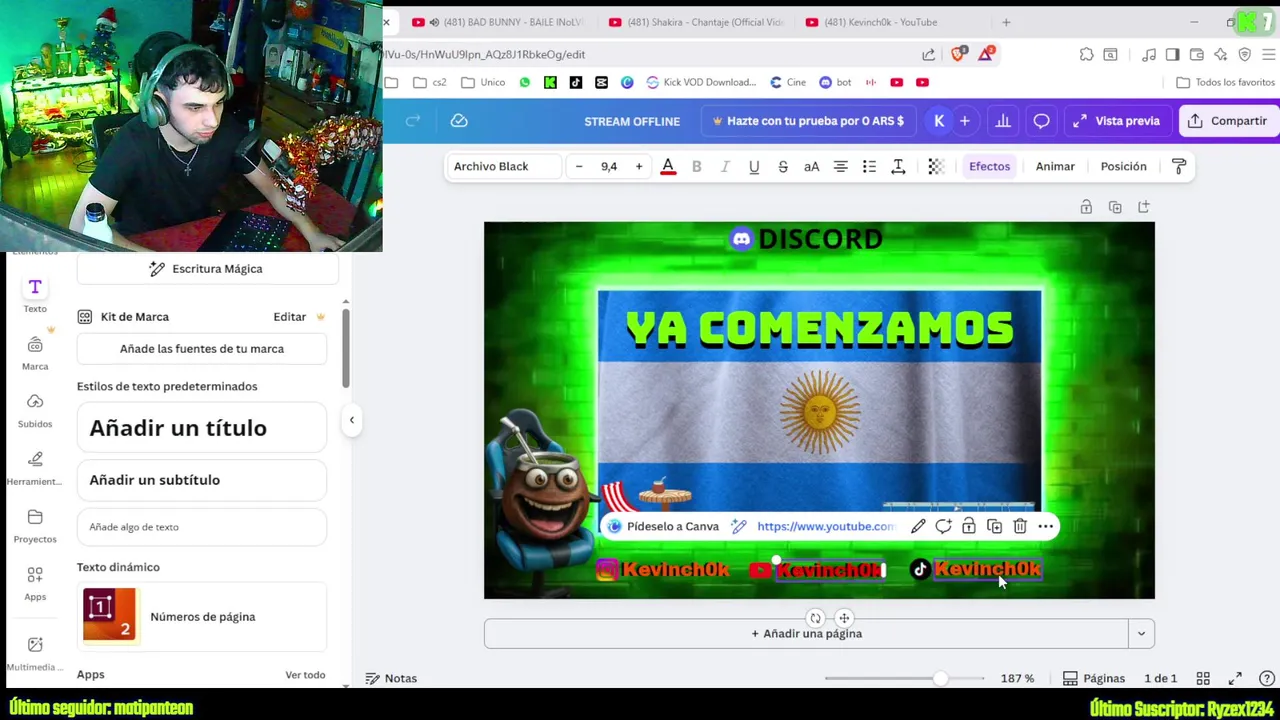Open Notas panel
This screenshot has width=1280, height=720.
click(x=391, y=678)
